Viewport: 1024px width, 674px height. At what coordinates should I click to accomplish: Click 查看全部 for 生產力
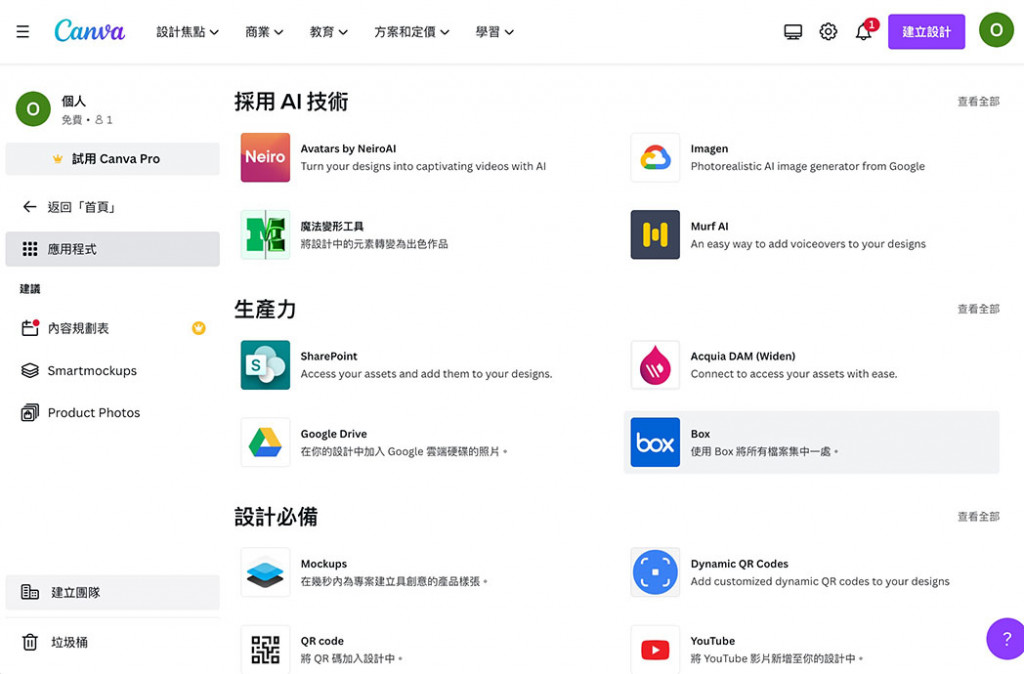(978, 309)
